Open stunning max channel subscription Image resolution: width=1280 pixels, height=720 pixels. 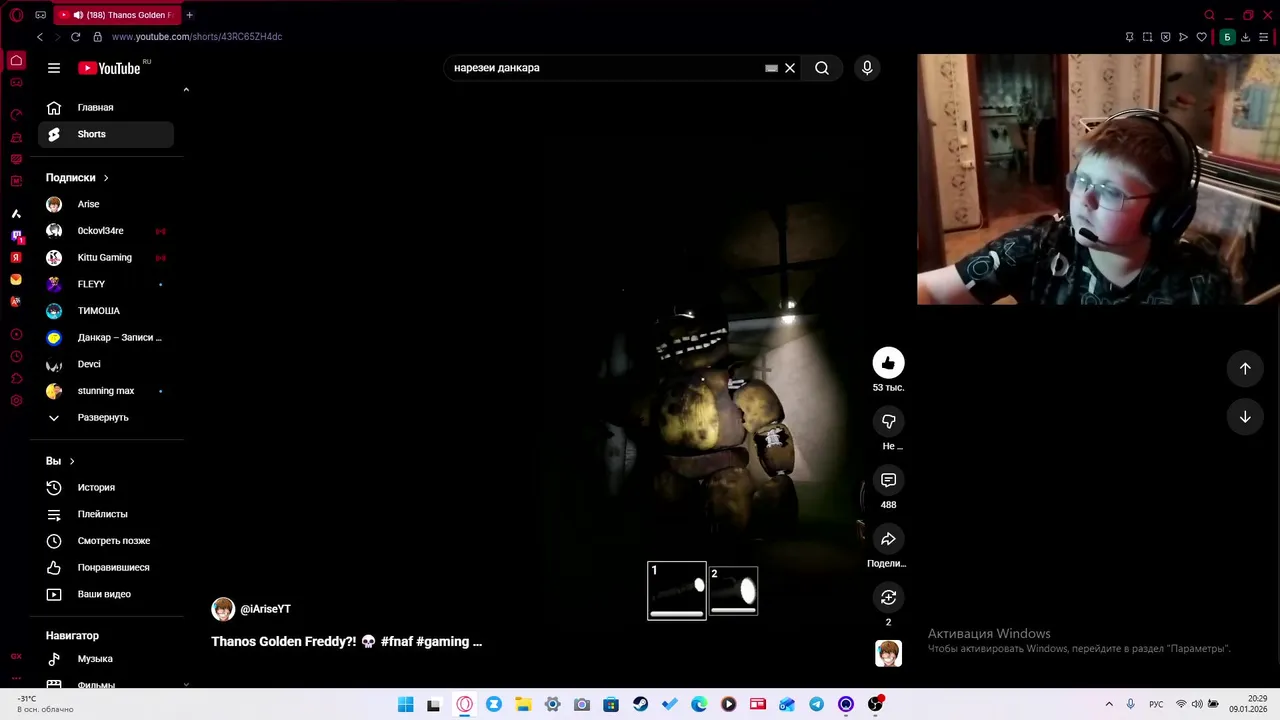coord(106,391)
